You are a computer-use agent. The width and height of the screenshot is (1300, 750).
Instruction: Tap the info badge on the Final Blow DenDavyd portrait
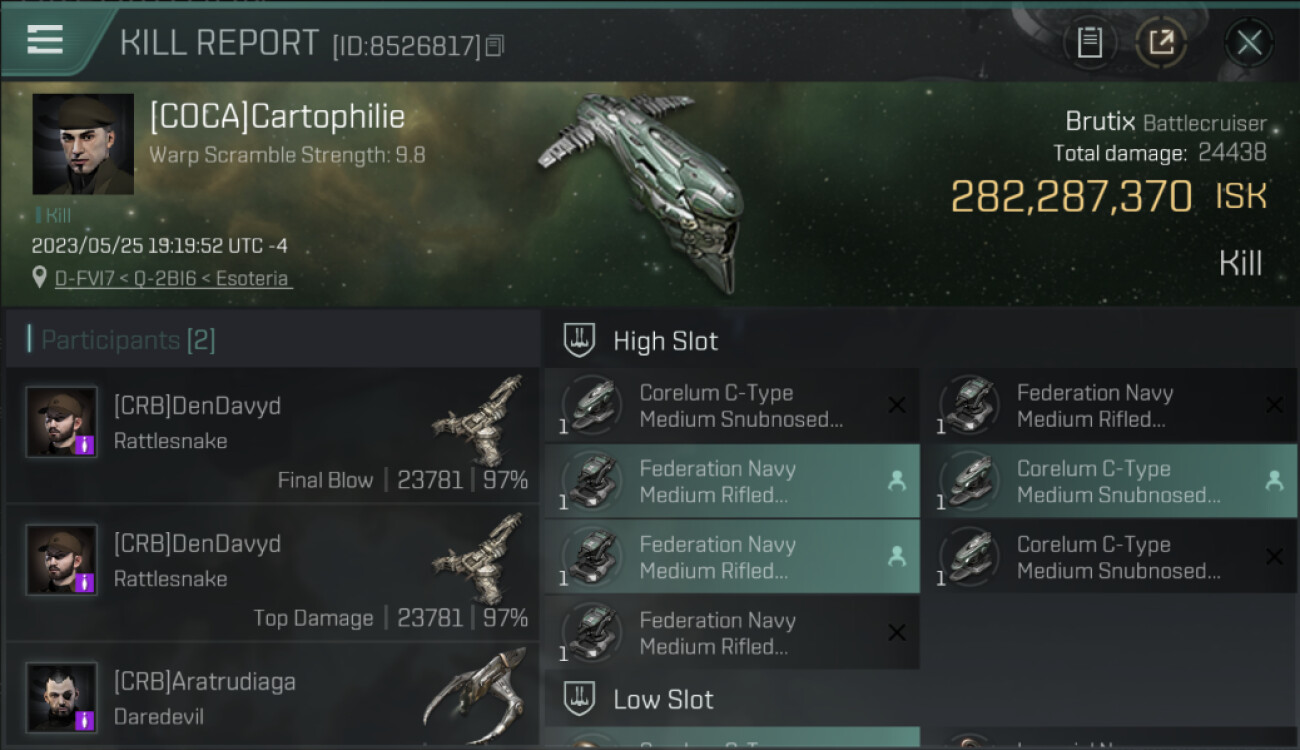(85, 444)
